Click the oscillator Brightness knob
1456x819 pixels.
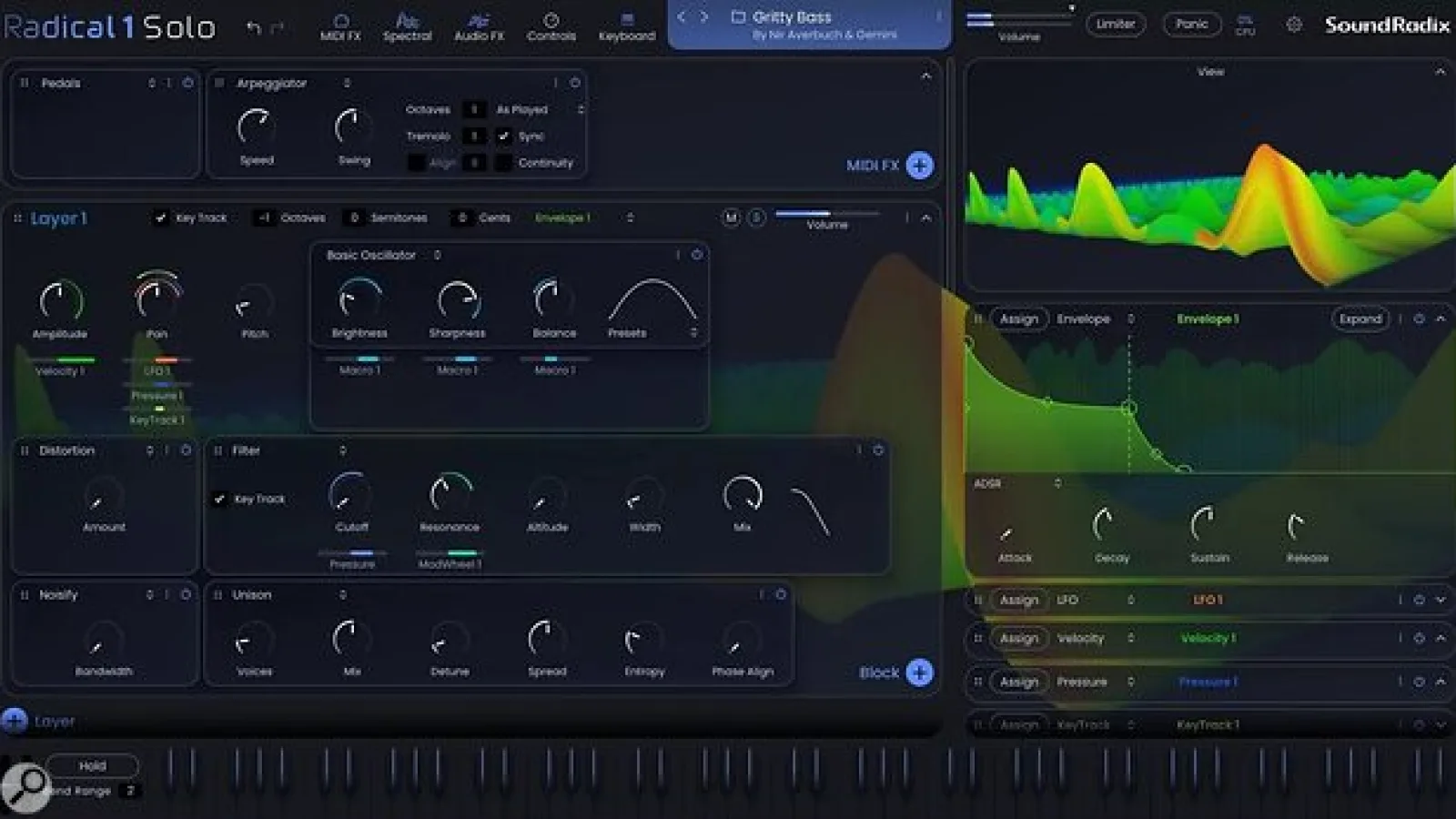click(x=359, y=298)
